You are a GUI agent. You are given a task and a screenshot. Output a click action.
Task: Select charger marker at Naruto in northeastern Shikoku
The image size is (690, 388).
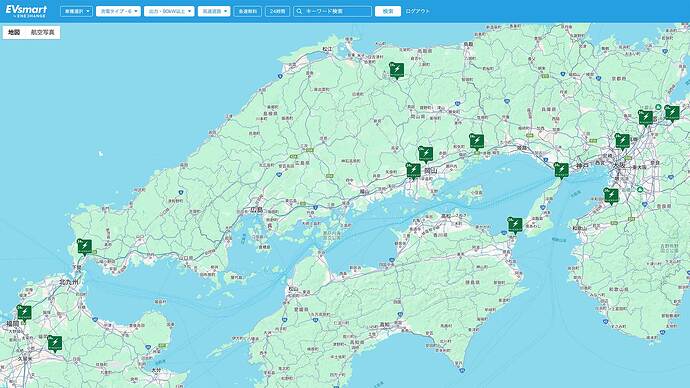(x=515, y=225)
